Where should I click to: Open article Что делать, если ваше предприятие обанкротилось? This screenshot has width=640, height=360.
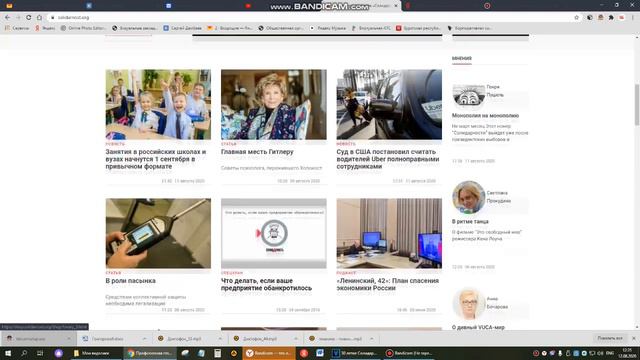pyautogui.click(x=267, y=284)
